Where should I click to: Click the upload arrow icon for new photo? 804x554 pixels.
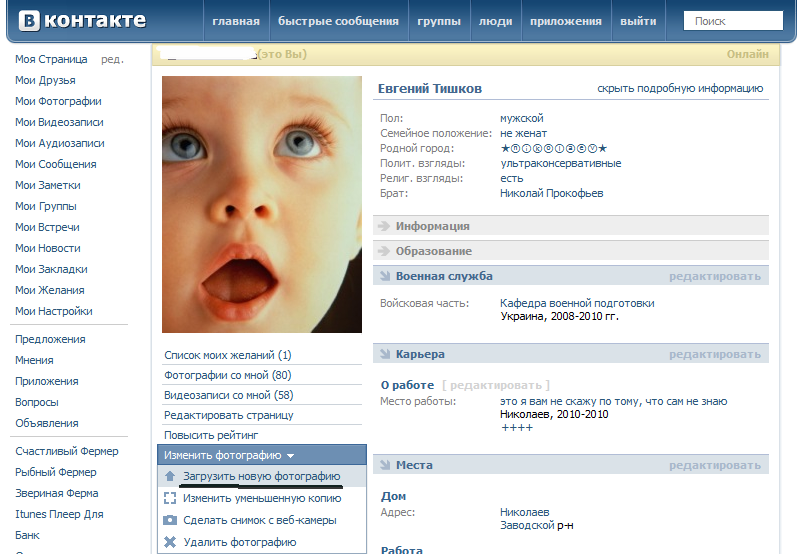point(170,476)
